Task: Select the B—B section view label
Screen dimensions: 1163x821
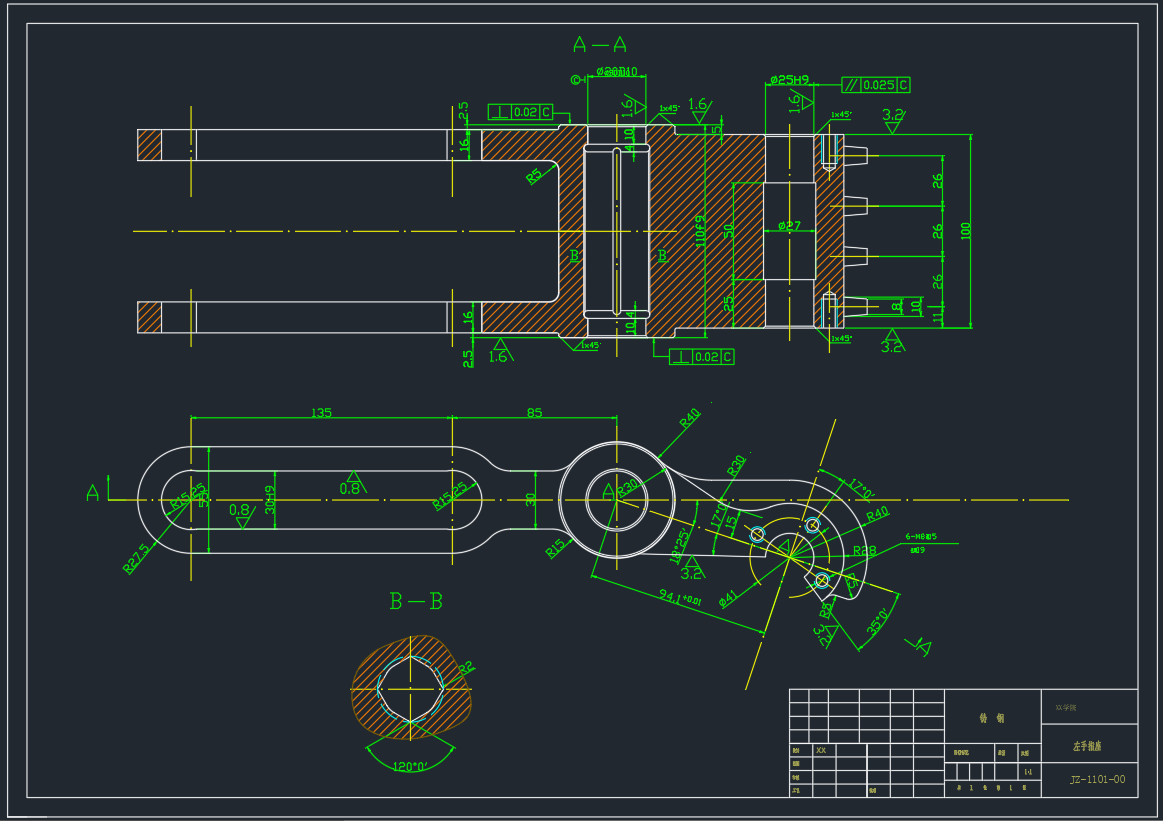Action: pyautogui.click(x=416, y=601)
